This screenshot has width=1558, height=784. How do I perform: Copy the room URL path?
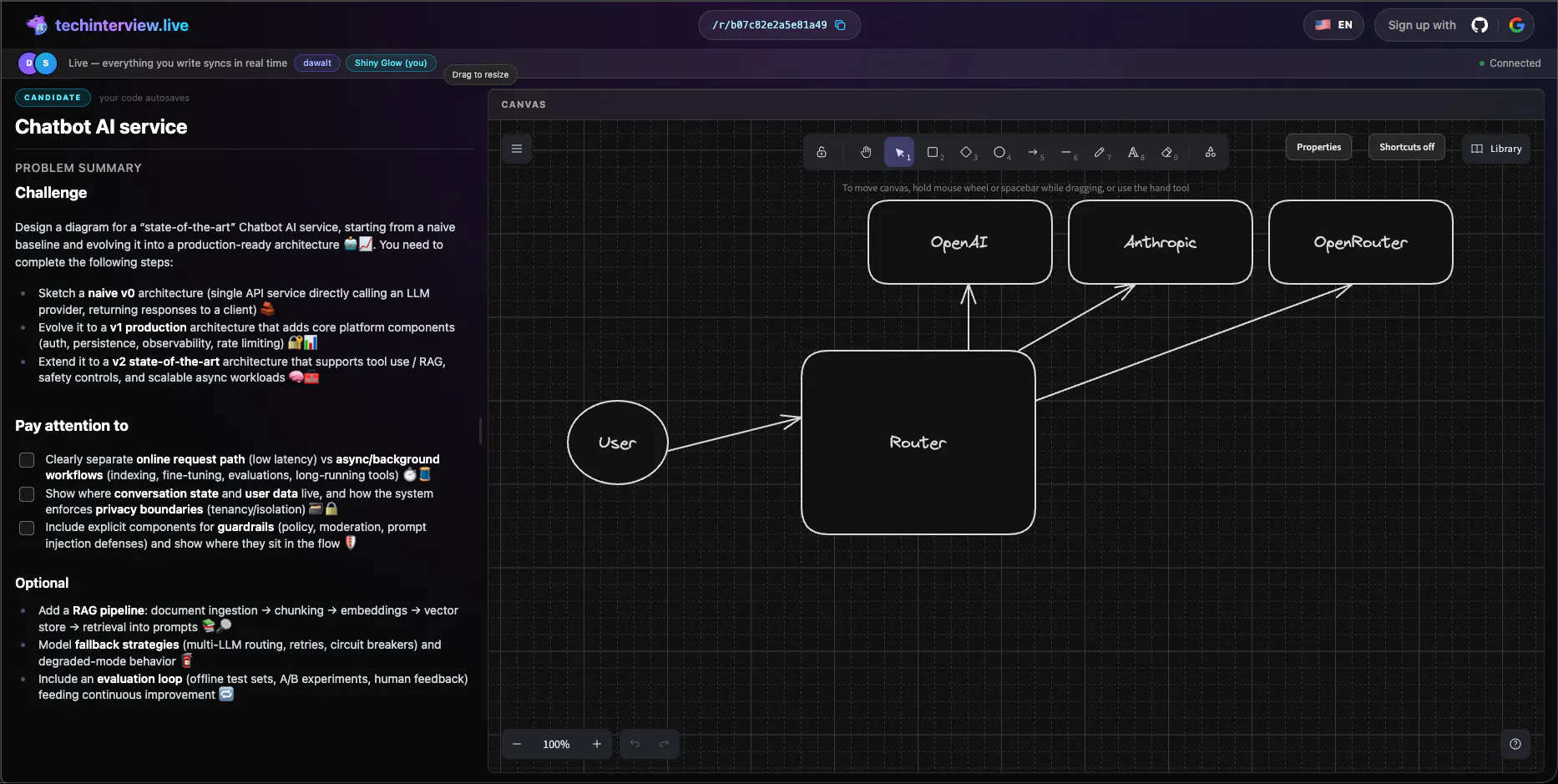[841, 25]
